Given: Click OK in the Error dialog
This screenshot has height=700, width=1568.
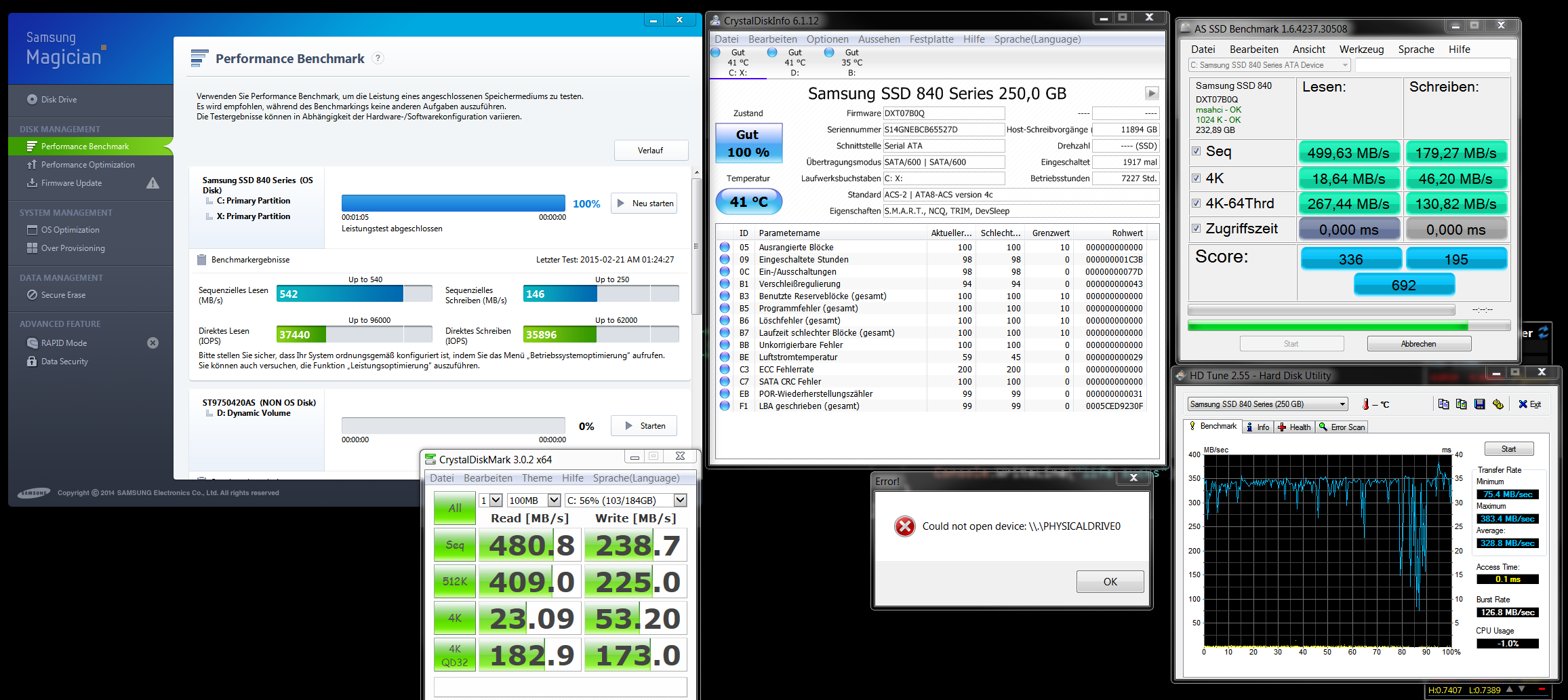Looking at the screenshot, I should (1110, 582).
